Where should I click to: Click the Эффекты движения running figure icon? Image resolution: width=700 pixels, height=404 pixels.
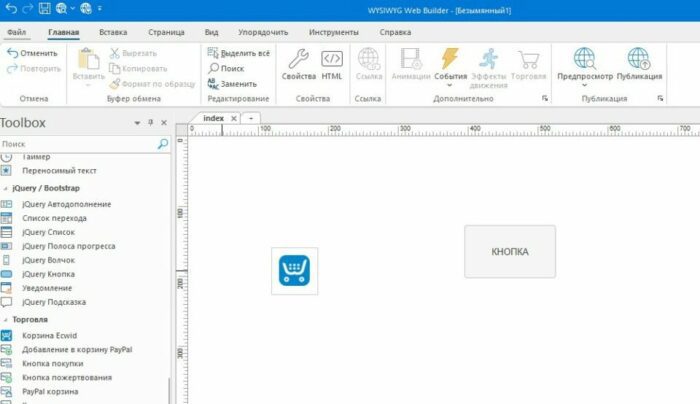click(x=488, y=59)
